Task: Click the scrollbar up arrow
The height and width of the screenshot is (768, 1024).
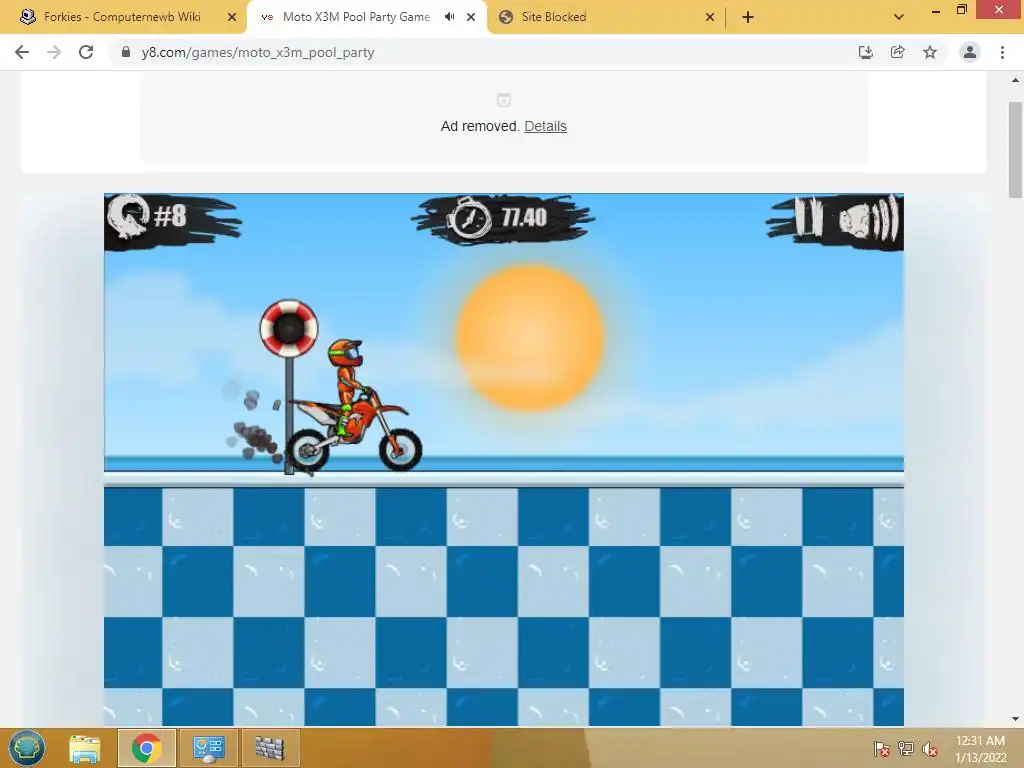Action: tap(1016, 80)
